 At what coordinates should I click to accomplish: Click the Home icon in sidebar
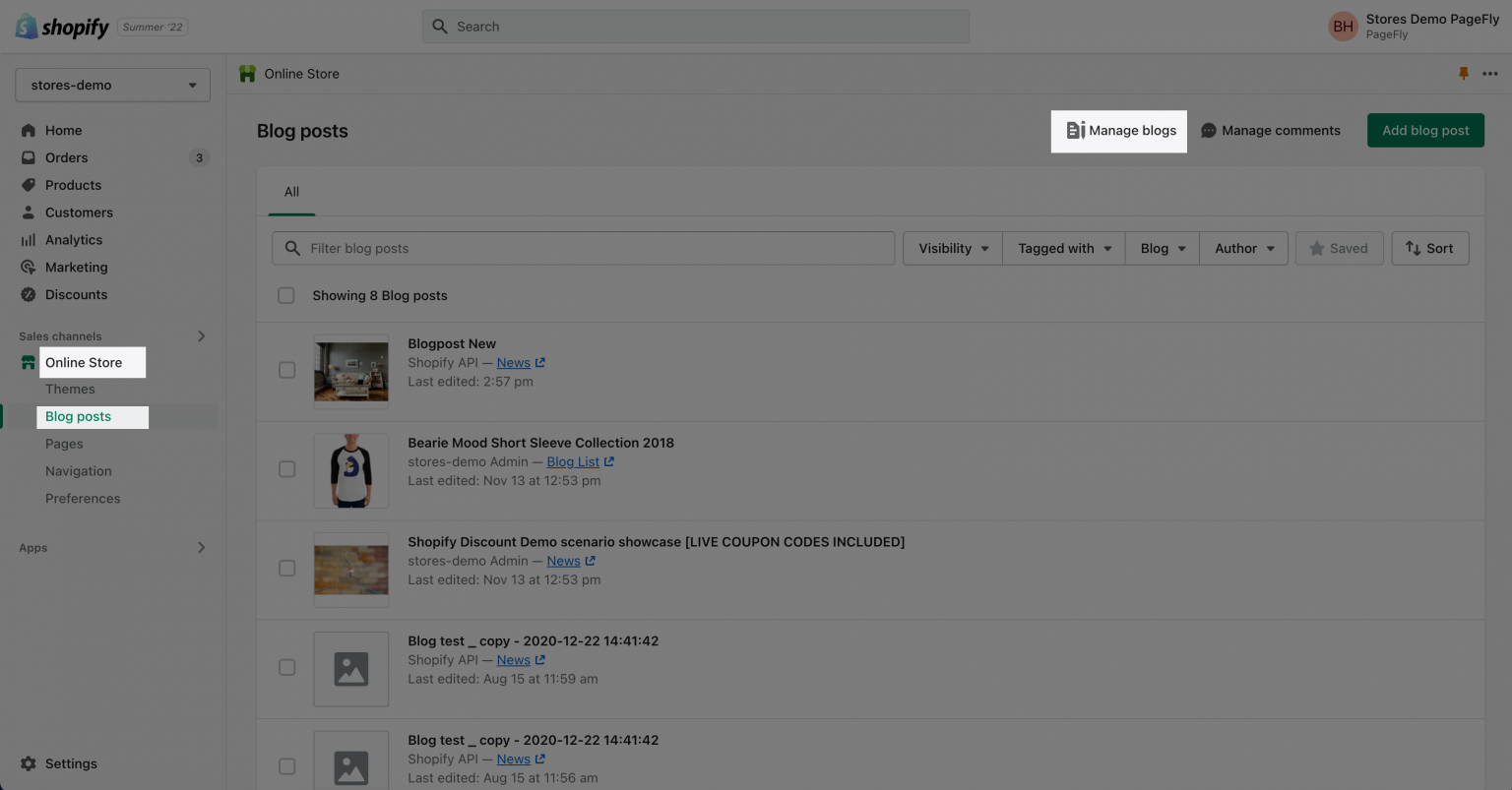(x=29, y=130)
